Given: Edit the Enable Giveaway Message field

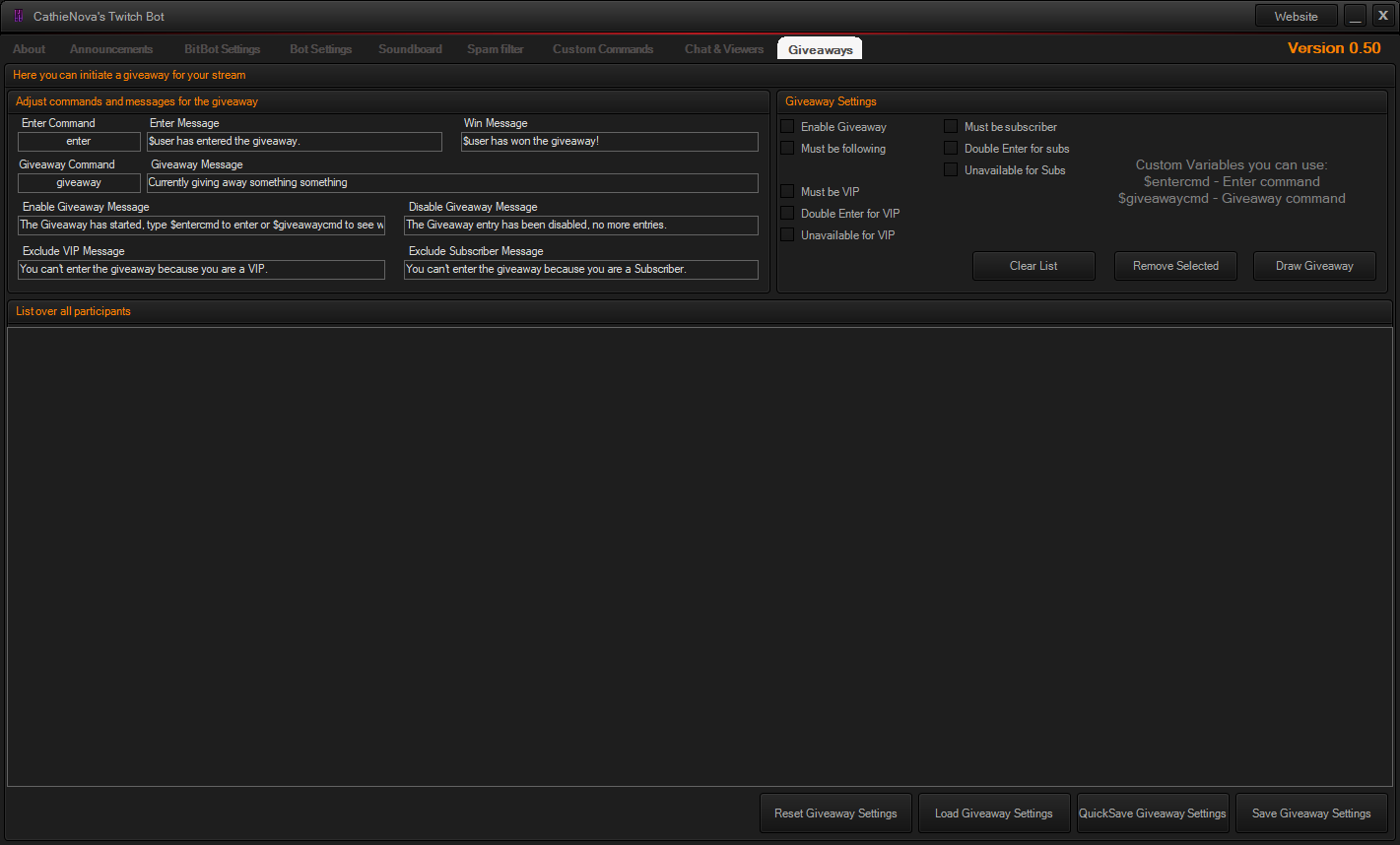Looking at the screenshot, I should coord(201,226).
